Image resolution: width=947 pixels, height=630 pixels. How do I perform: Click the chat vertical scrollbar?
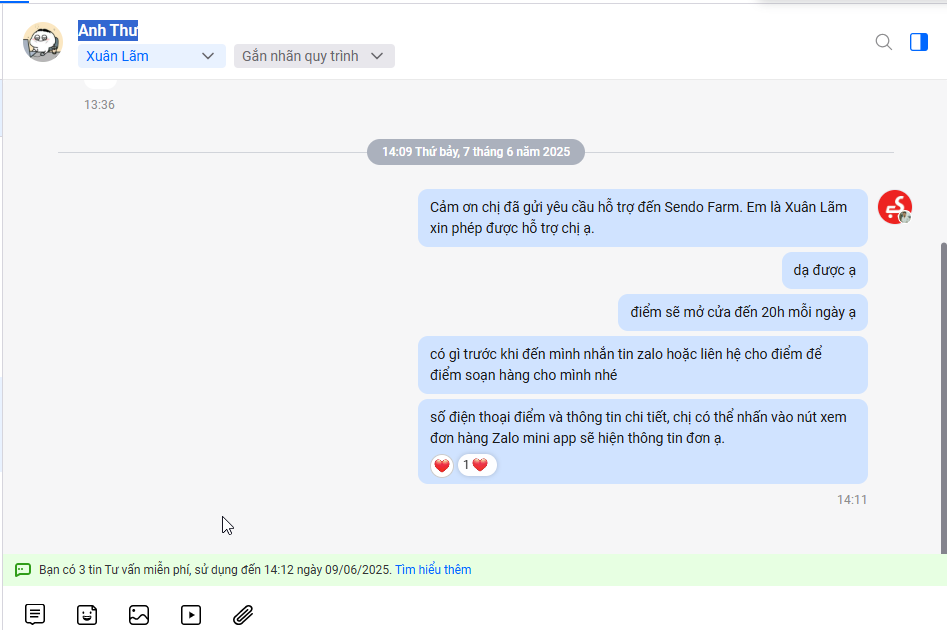coord(943,397)
